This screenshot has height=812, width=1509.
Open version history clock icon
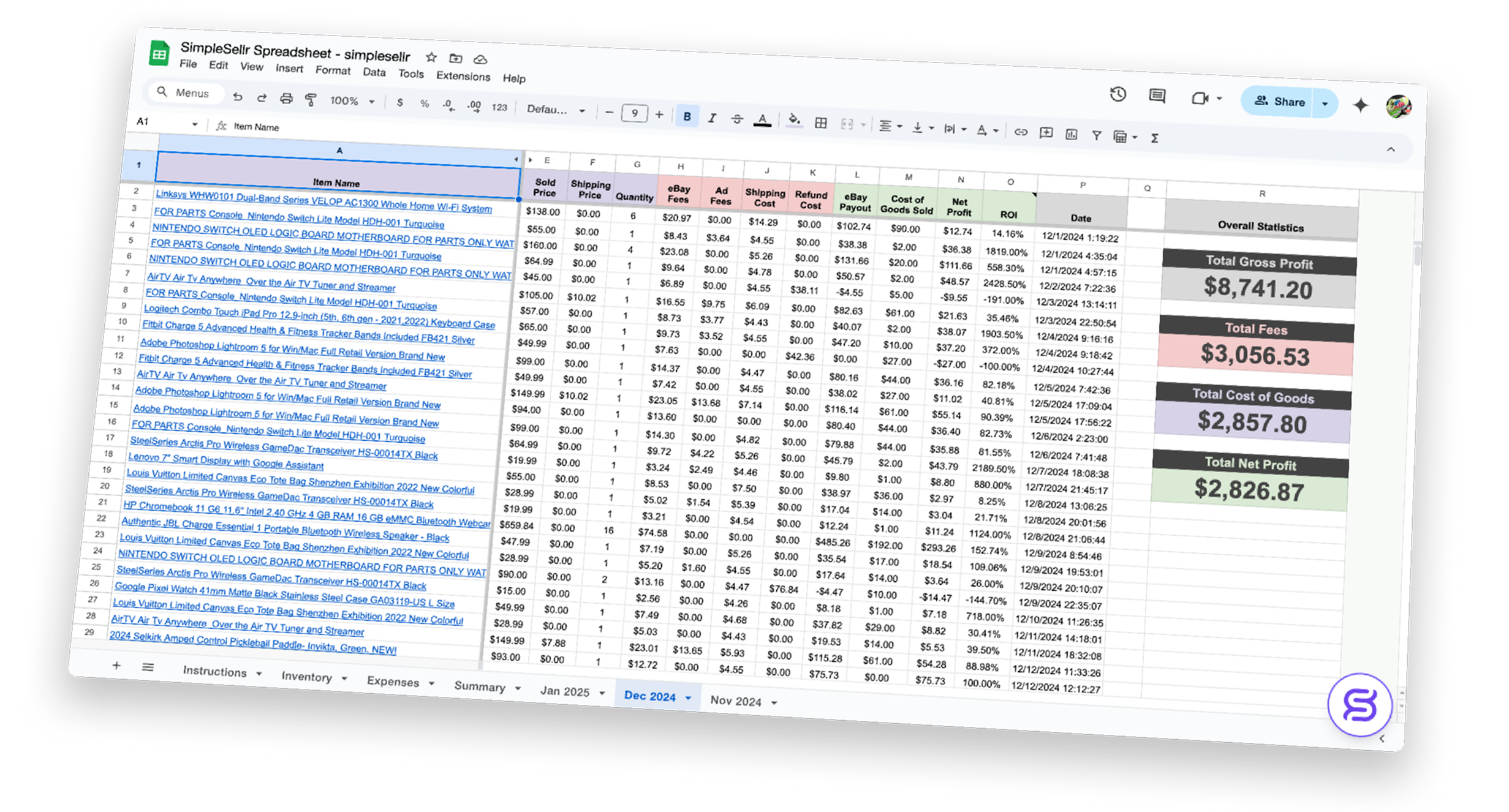(x=1118, y=94)
